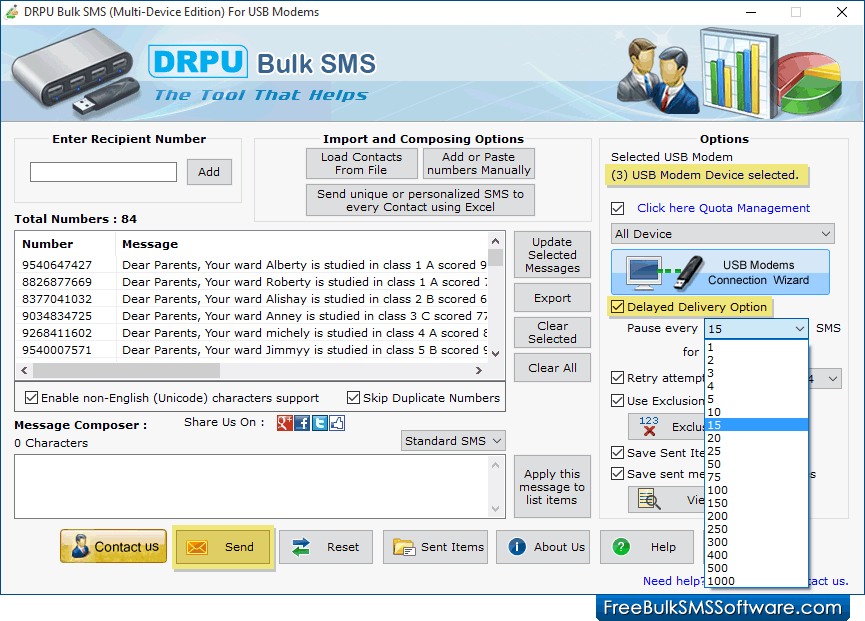Image resolution: width=865 pixels, height=621 pixels.
Task: Expand the Retry attempts dropdown arrow
Action: 833,379
